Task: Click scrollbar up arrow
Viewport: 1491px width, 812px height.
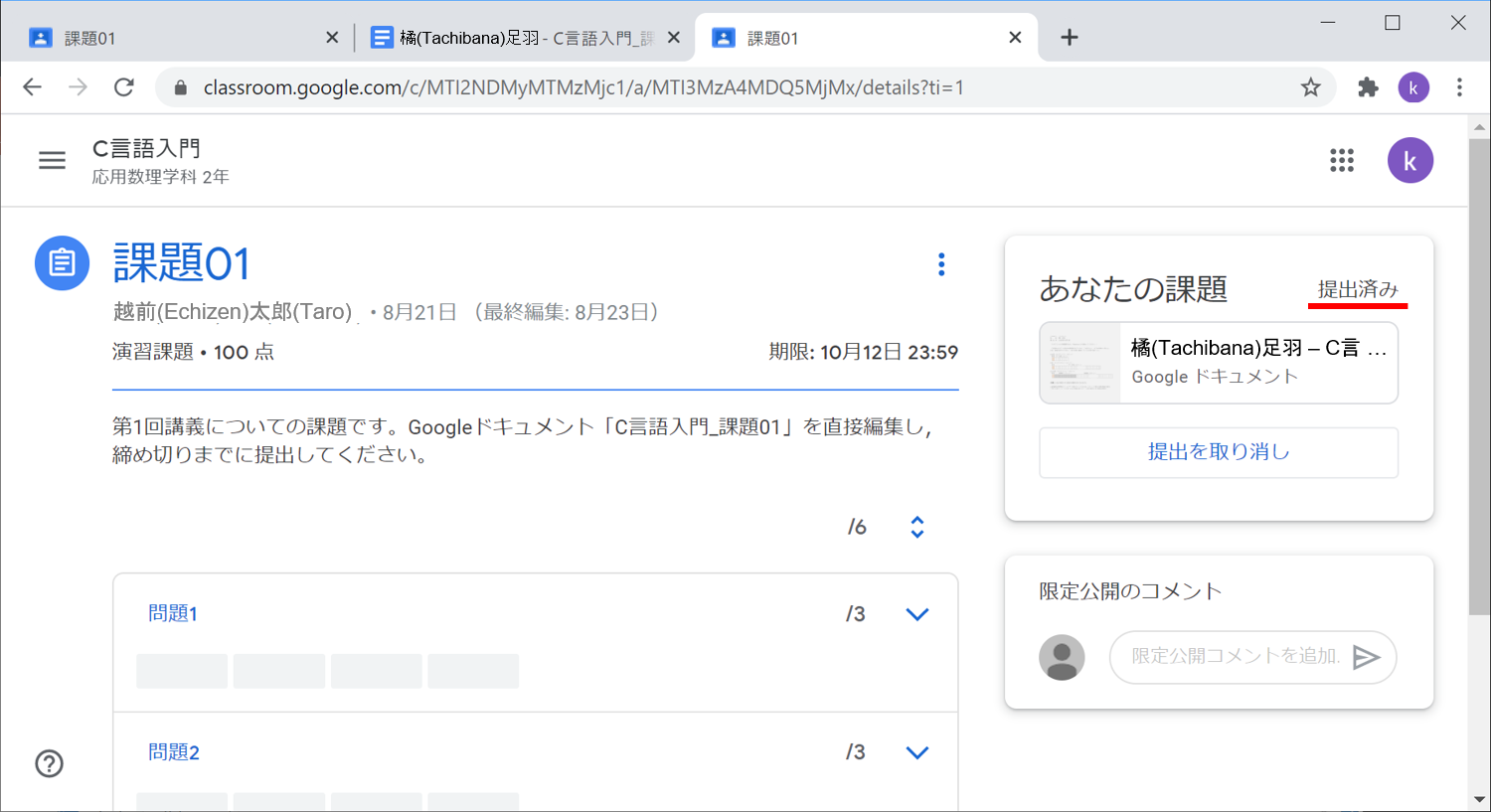Action: tap(1479, 126)
